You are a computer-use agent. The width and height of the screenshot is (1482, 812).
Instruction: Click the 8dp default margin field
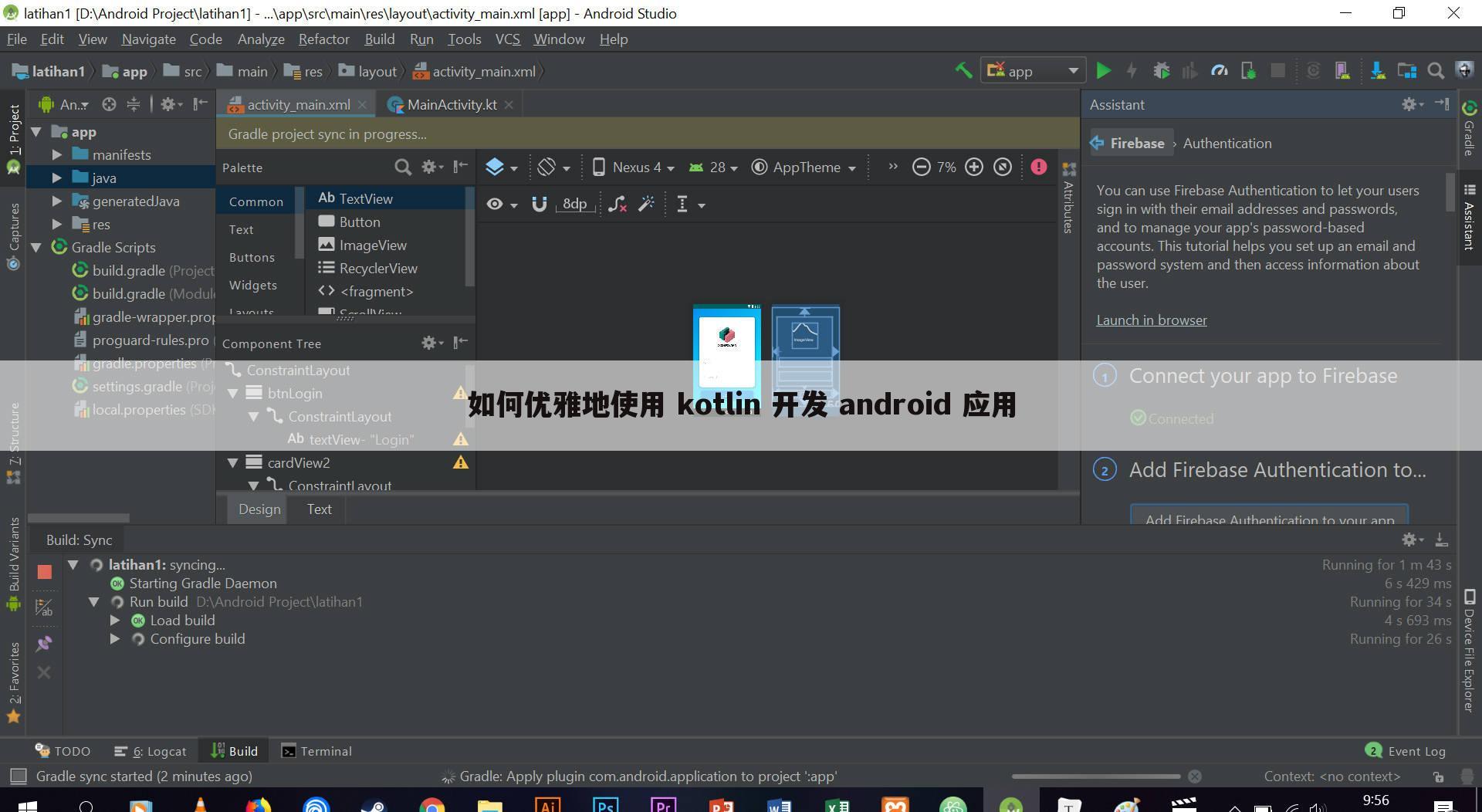point(574,205)
